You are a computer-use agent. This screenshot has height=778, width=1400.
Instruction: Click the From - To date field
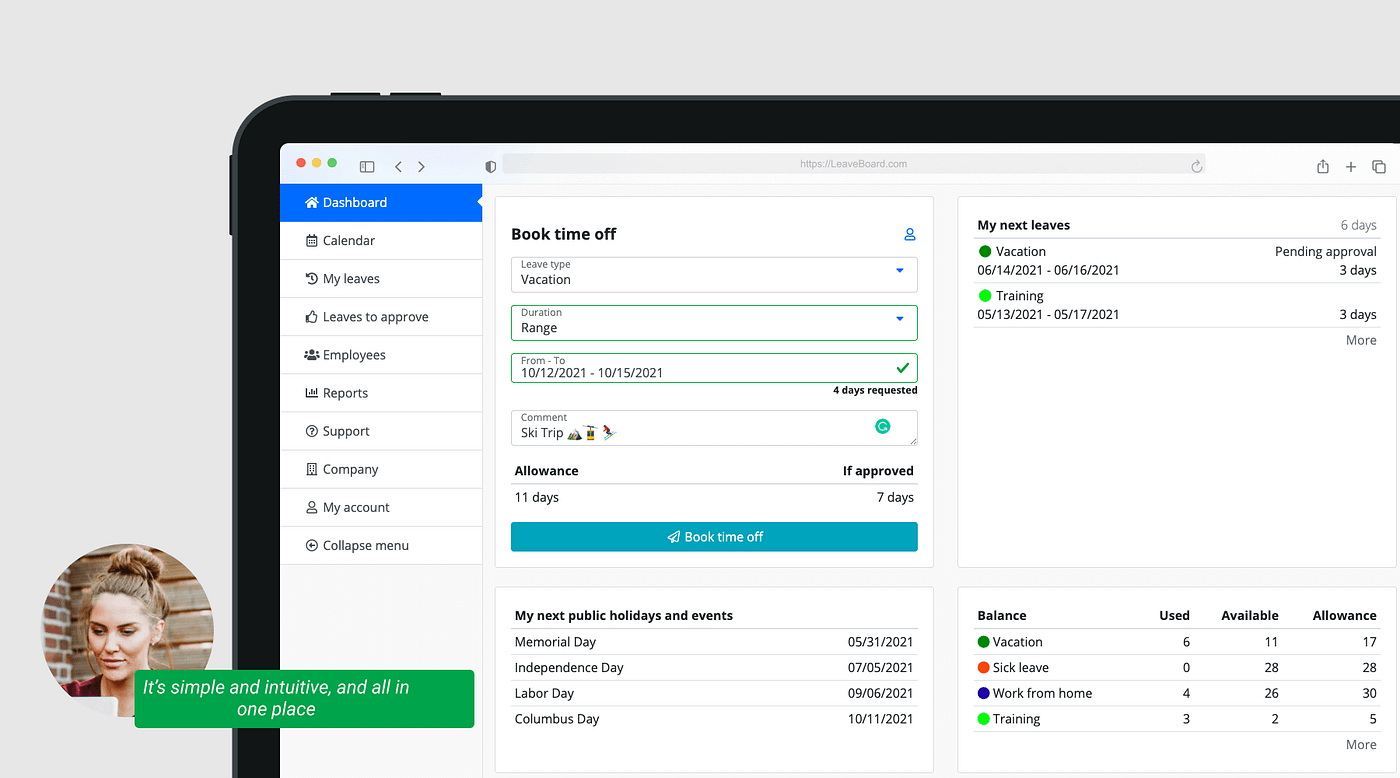click(x=700, y=368)
